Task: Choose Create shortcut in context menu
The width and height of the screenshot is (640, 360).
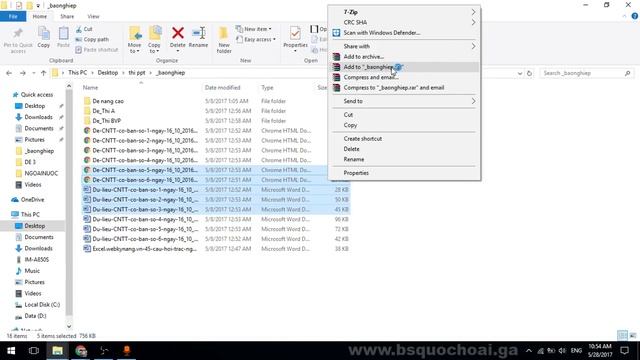Action: [x=404, y=139]
